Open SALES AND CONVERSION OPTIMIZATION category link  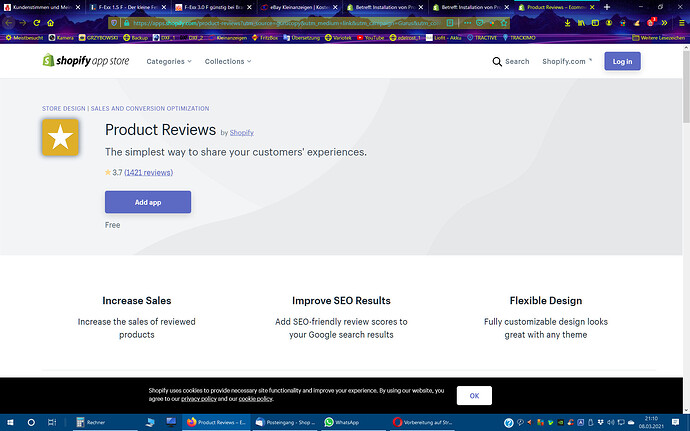tap(150, 108)
